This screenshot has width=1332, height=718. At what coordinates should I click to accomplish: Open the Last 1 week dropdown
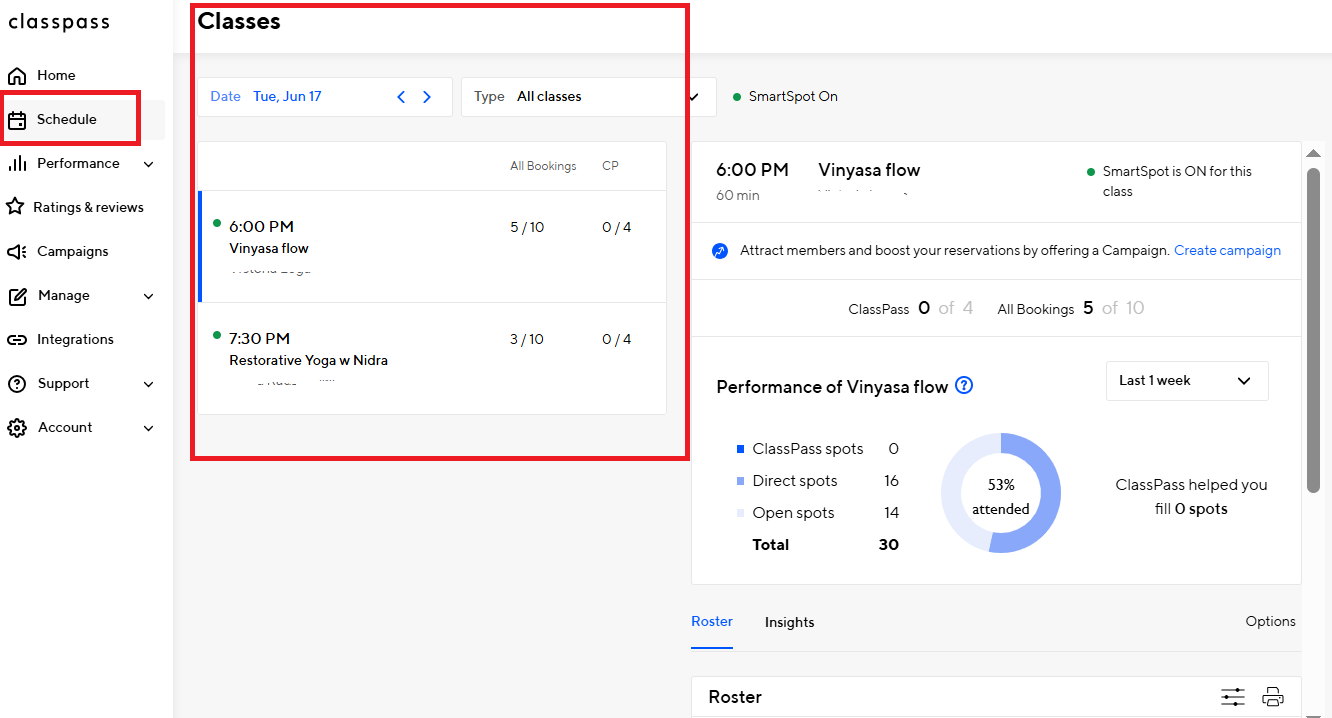(1186, 381)
